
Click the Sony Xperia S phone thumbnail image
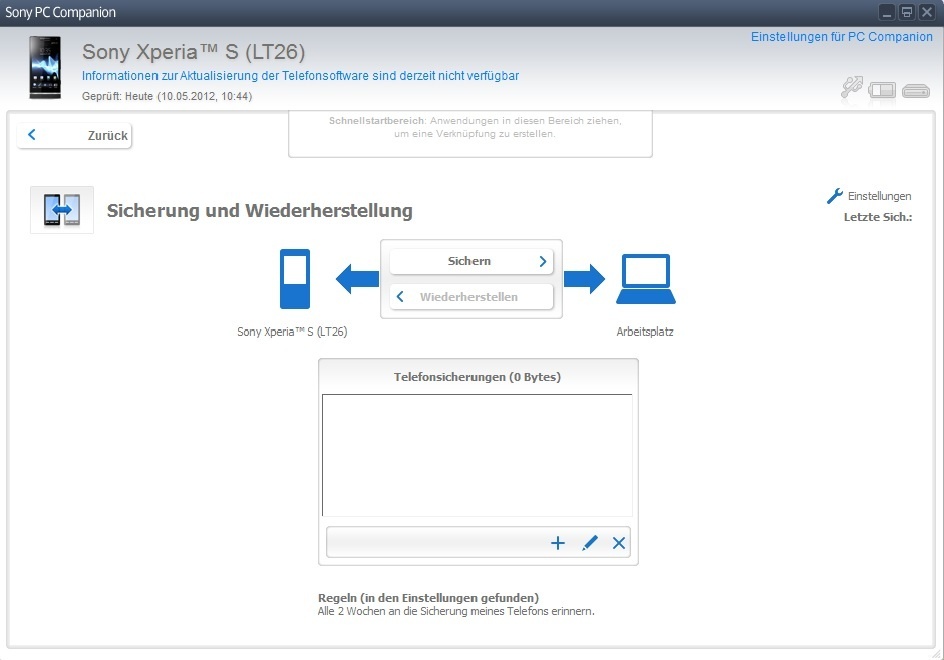coord(45,67)
